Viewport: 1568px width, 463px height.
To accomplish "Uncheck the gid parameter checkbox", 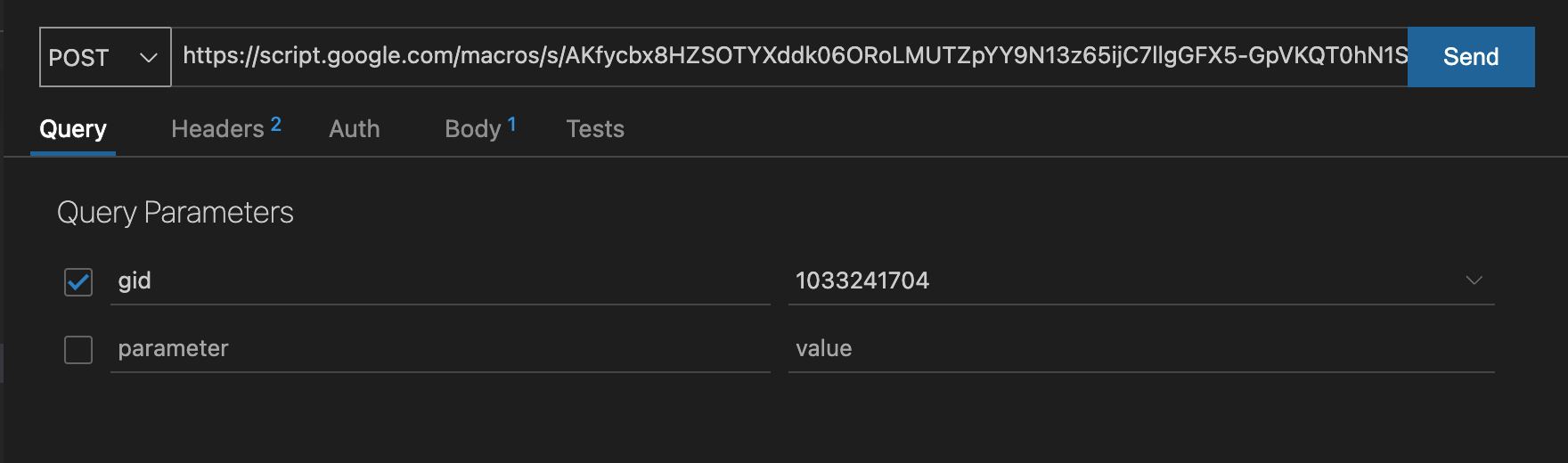I will click(x=78, y=281).
